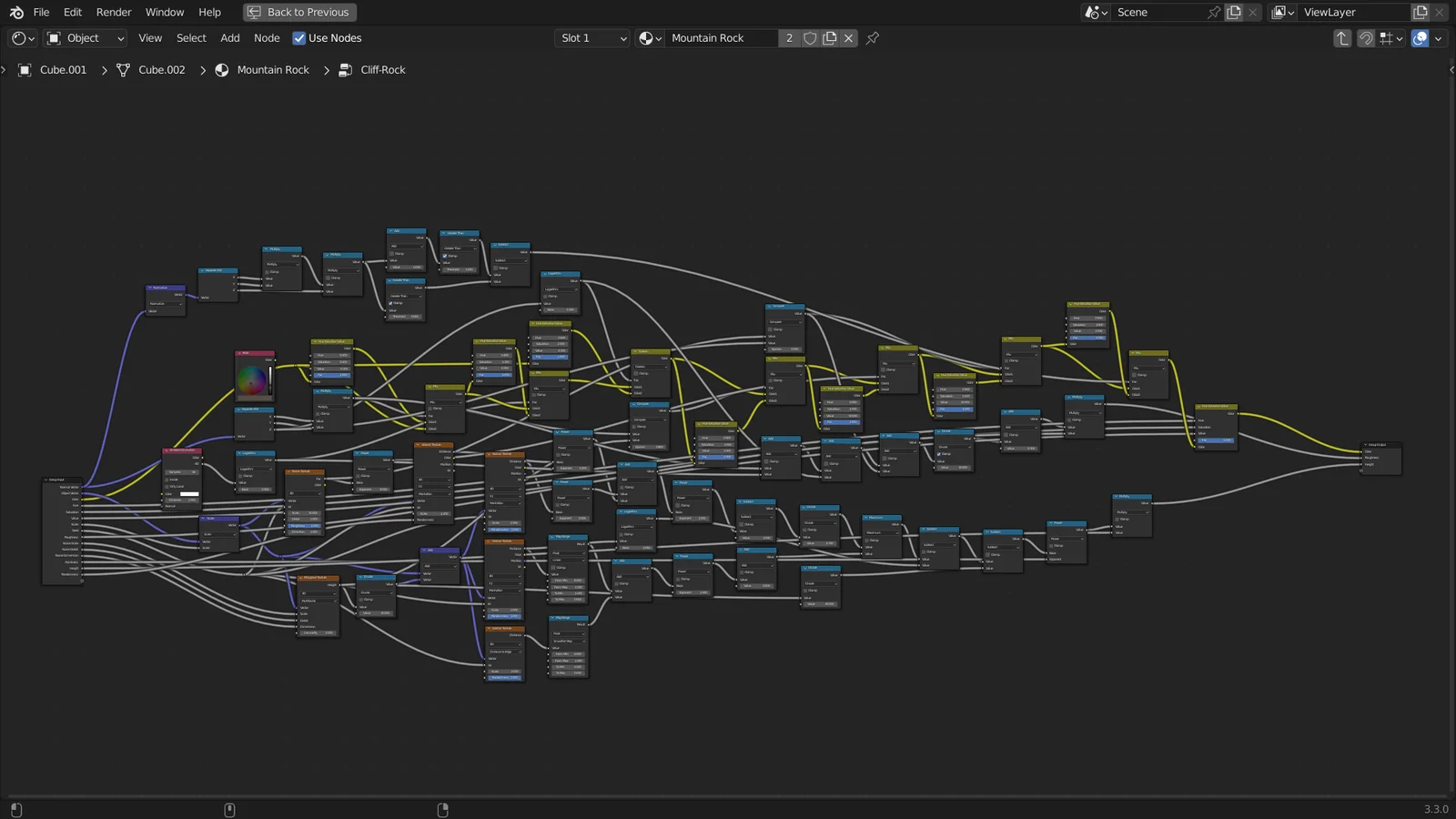This screenshot has height=819, width=1456.
Task: Uncheck the Use Nodes checkbox
Action: pos(299,38)
